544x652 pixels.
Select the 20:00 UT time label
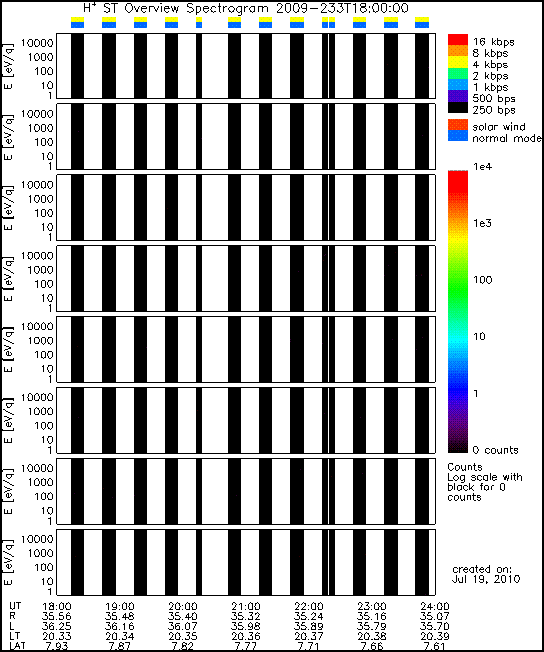tap(183, 606)
